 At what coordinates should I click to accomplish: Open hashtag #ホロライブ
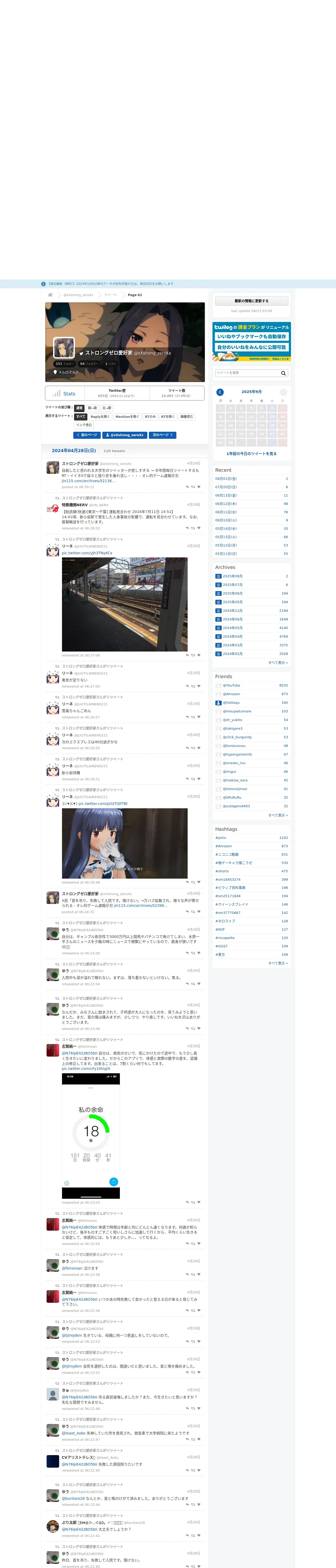click(225, 921)
